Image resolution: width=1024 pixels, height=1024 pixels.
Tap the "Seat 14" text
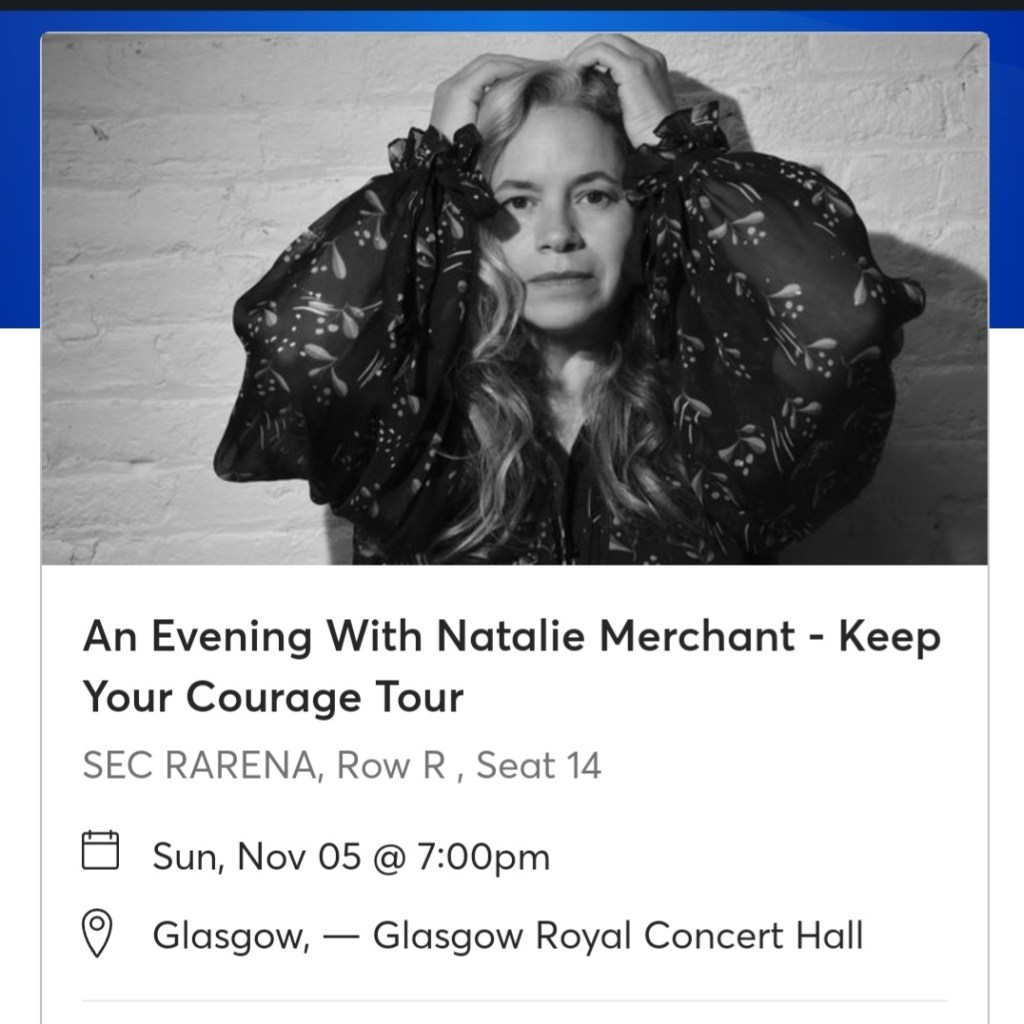point(538,766)
